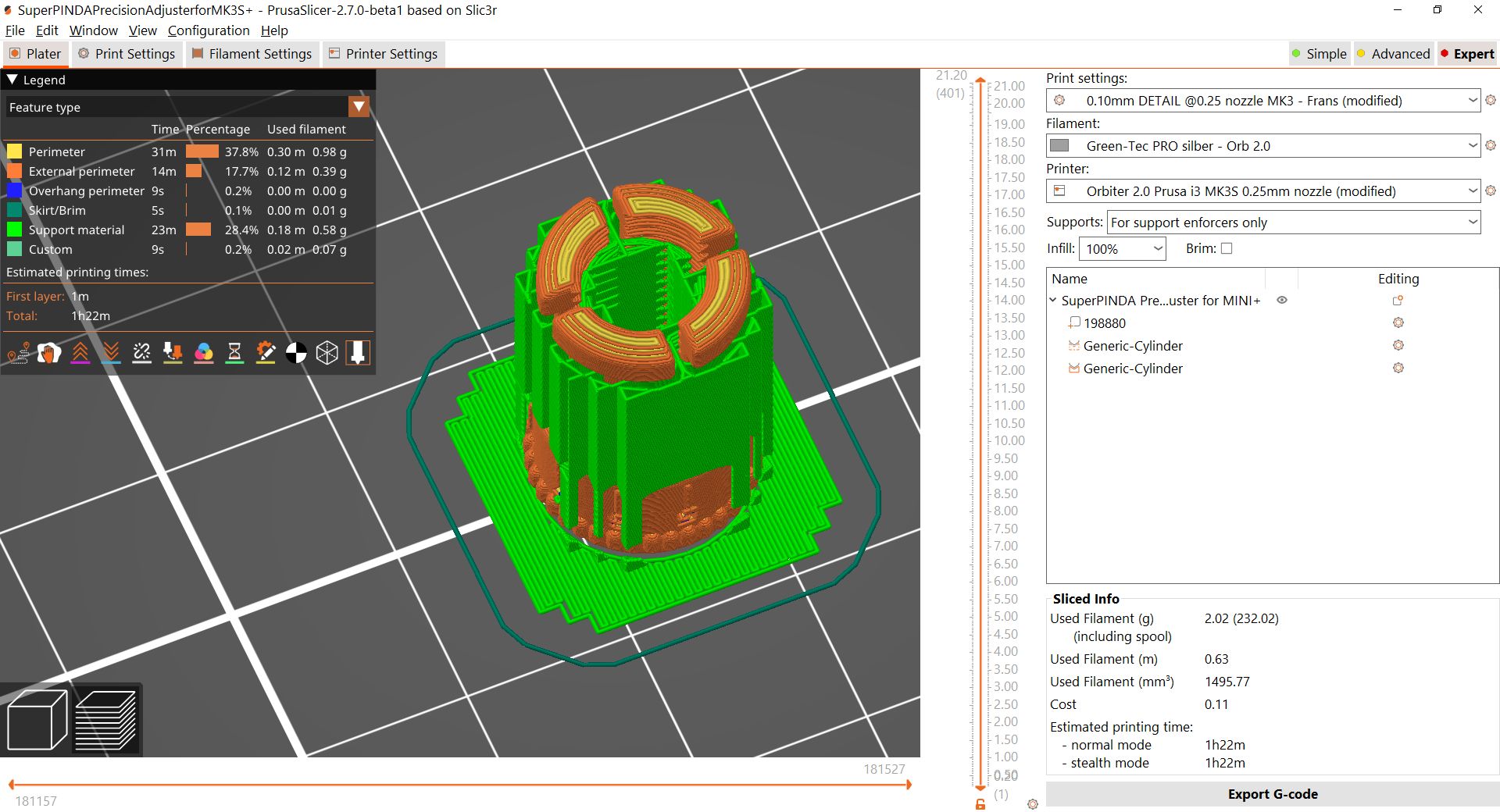The image size is (1500, 812).
Task: Switch to the Filament Settings tab
Action: tap(252, 54)
